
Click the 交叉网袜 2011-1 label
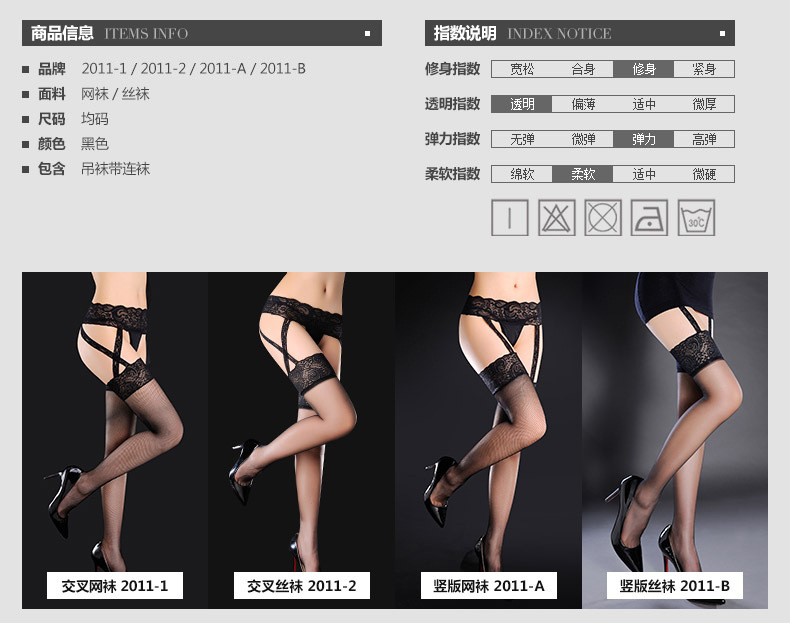coord(115,586)
